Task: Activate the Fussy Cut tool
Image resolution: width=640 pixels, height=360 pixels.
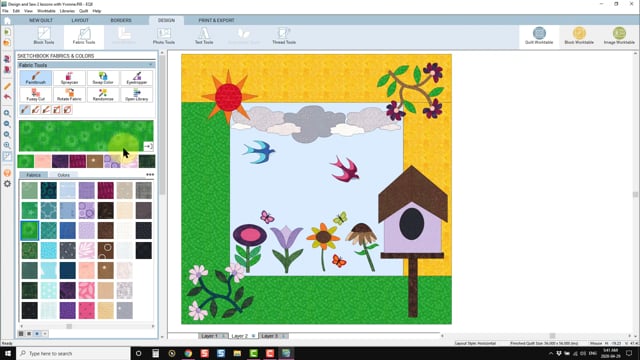Action: click(36, 95)
